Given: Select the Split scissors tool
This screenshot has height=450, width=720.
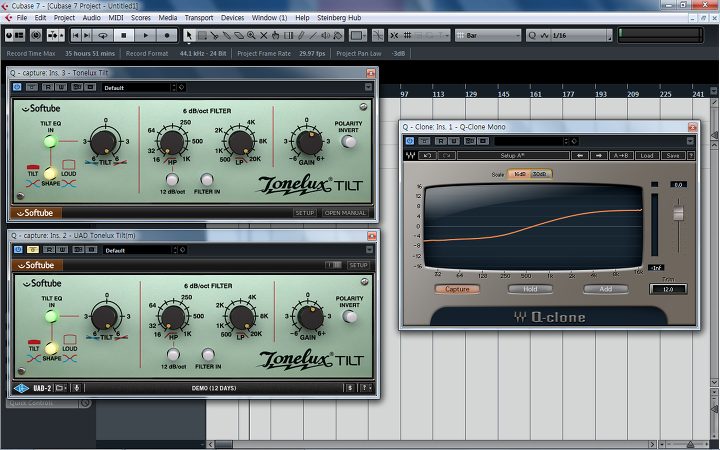Looking at the screenshot, I should tap(214, 35).
